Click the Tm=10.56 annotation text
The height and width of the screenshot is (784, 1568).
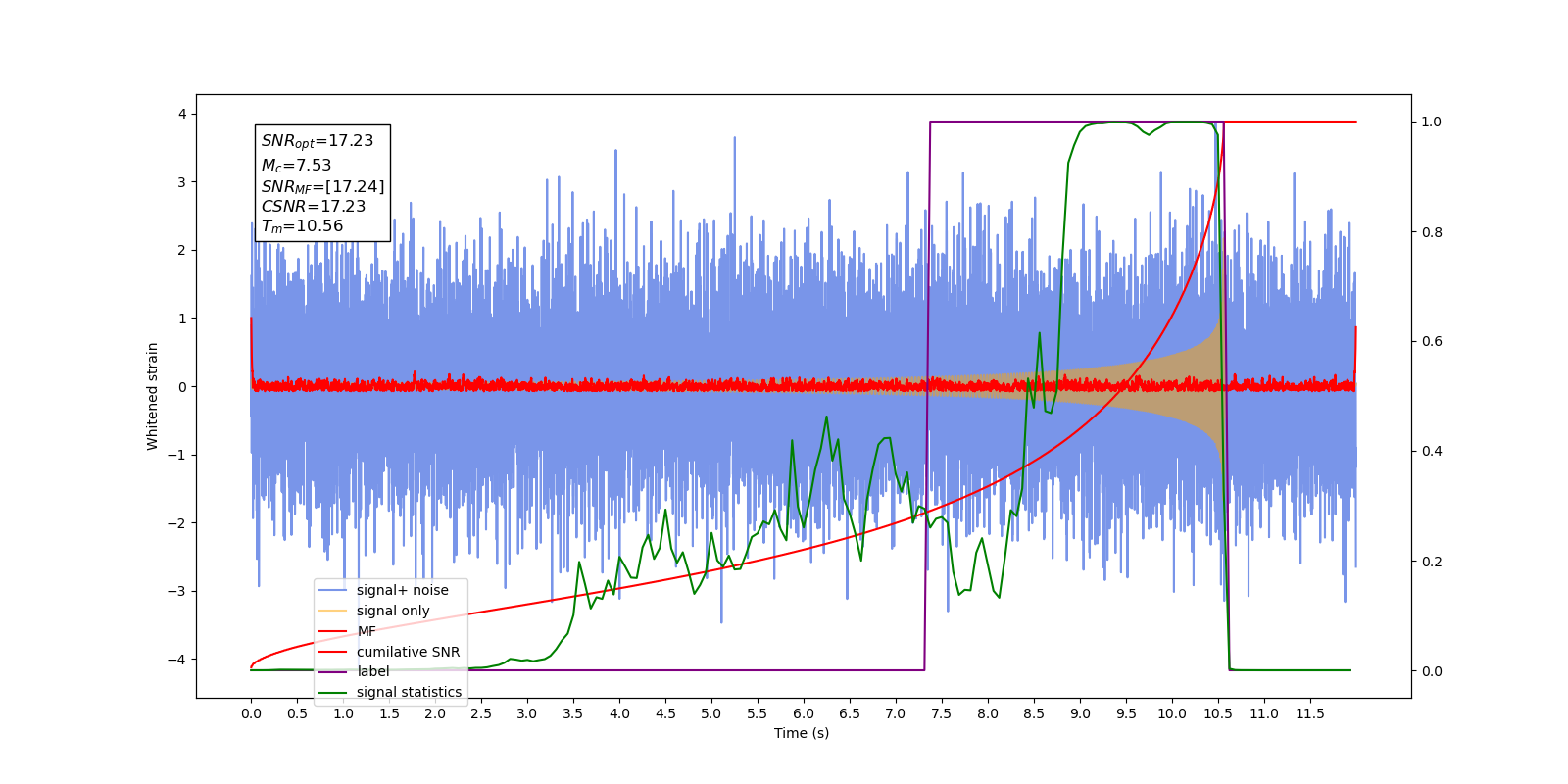(x=302, y=226)
